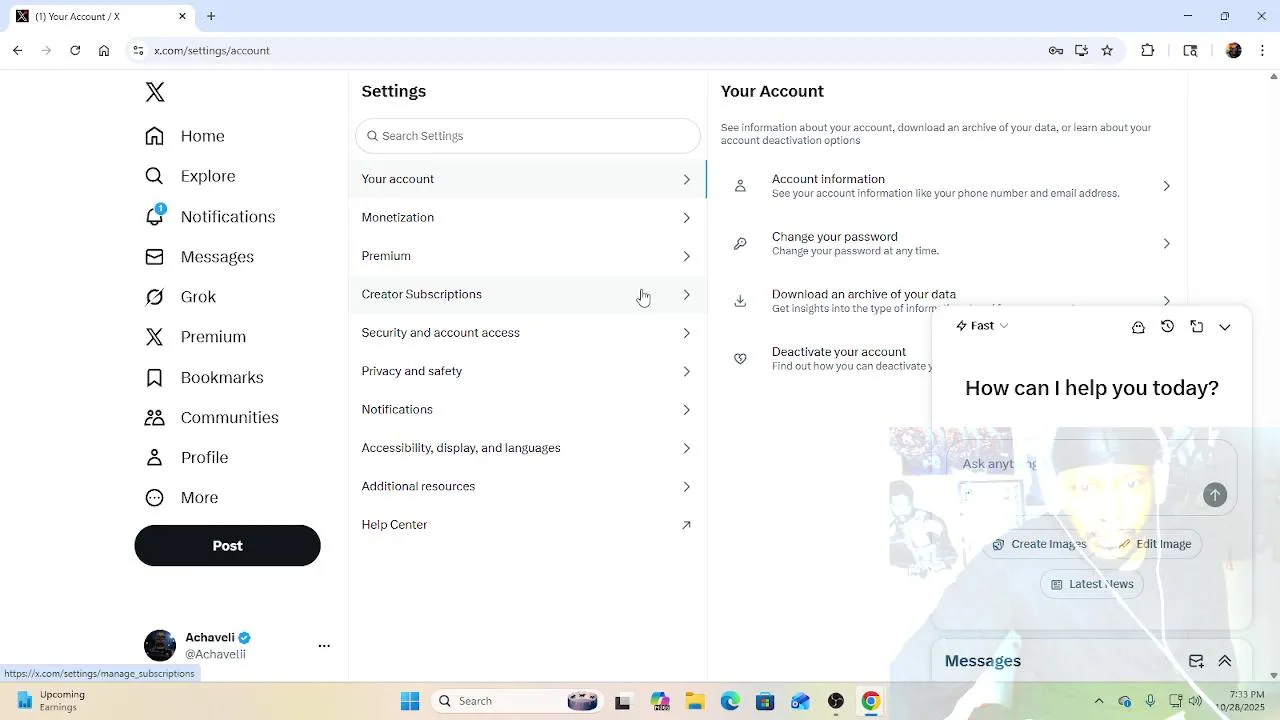The image size is (1280, 720).
Task: Open Bookmarks from the sidebar
Action: click(204, 377)
